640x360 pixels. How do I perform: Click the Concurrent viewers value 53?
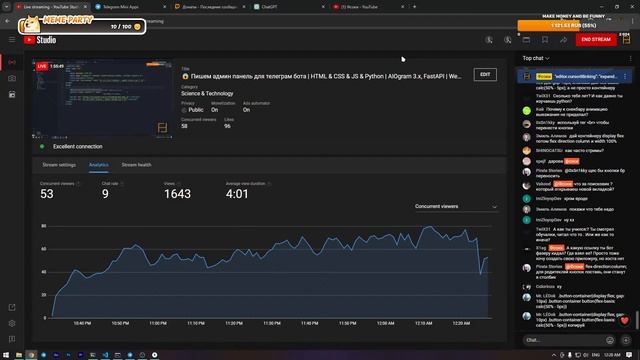[x=47, y=194]
